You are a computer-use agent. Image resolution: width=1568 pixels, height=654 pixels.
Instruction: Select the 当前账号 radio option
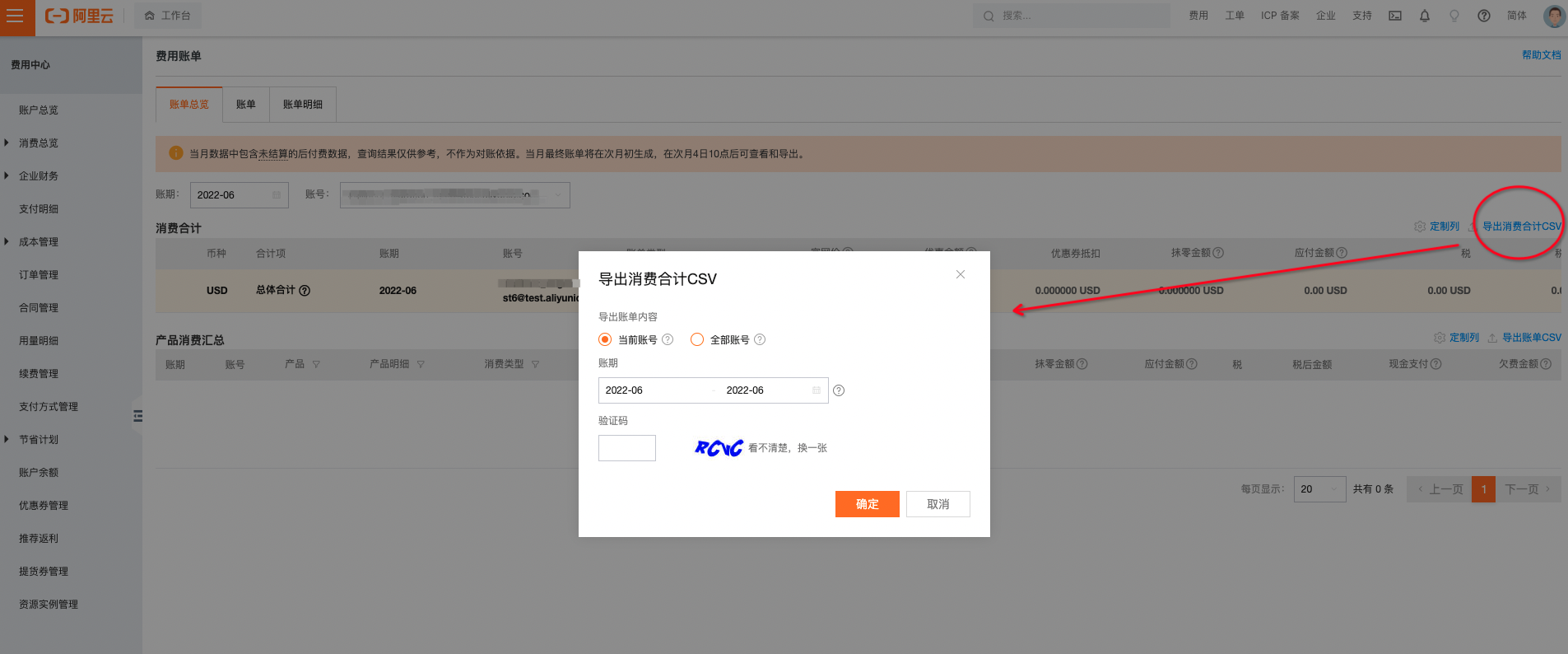[605, 339]
